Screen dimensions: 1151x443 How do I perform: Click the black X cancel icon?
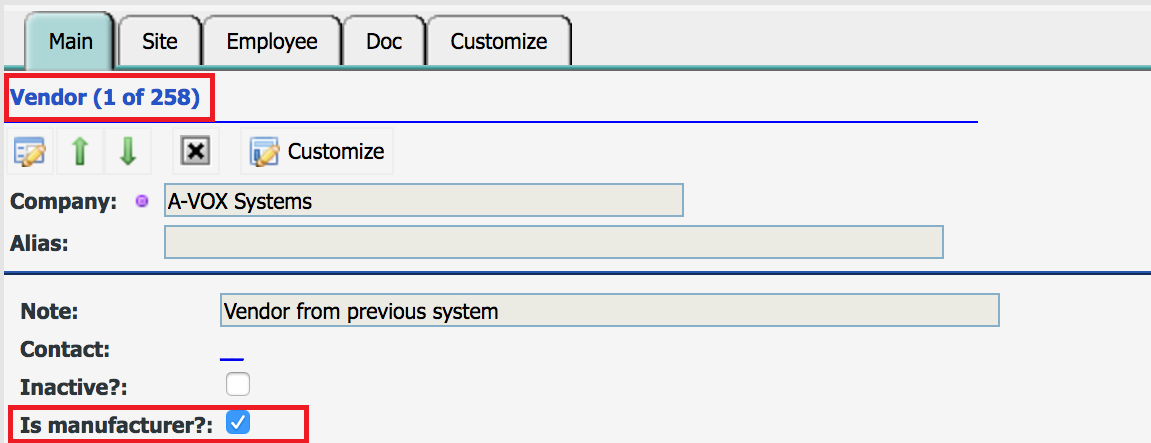tap(195, 151)
